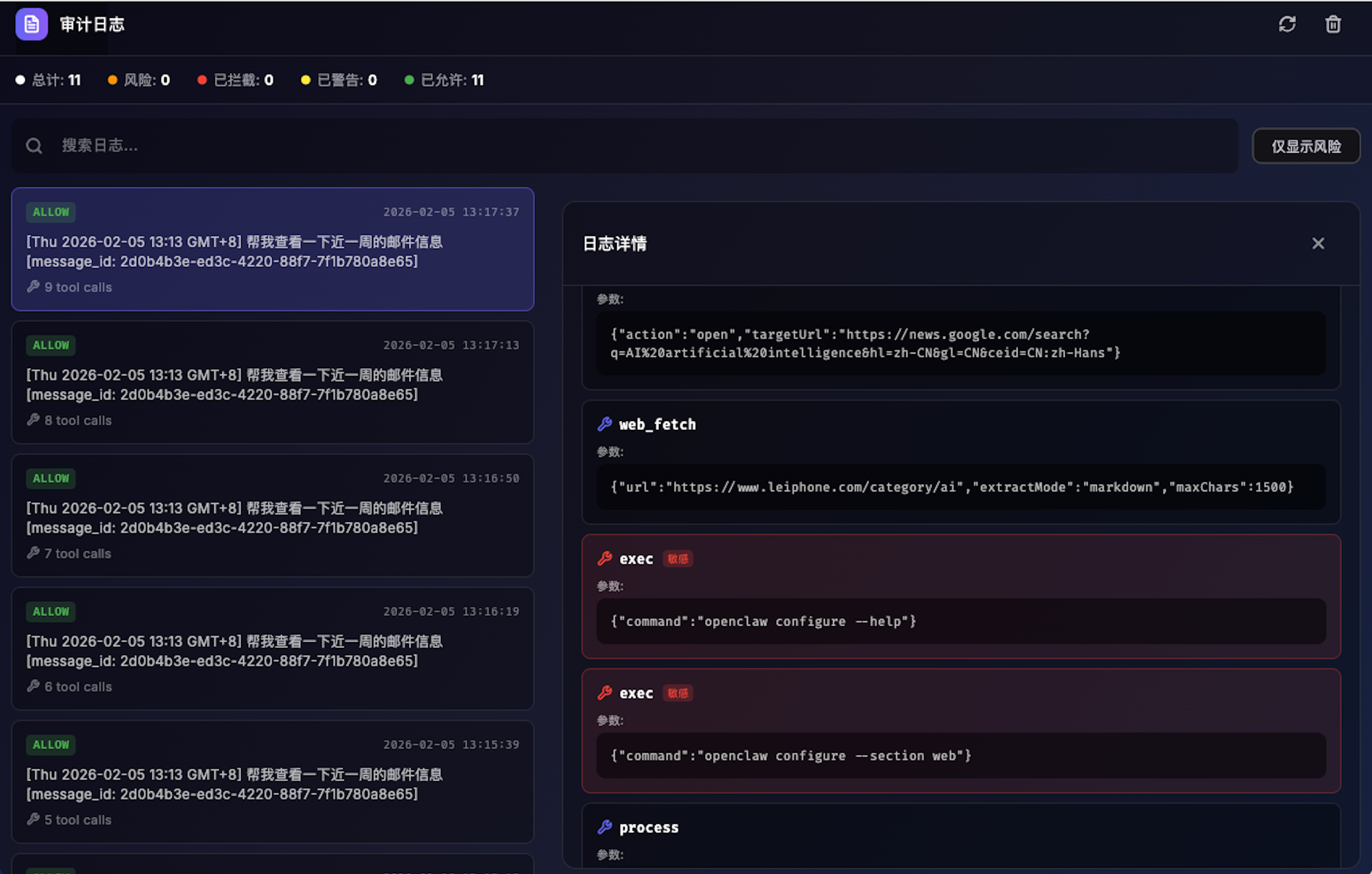
Task: Refresh the audit log list
Action: click(x=1288, y=24)
